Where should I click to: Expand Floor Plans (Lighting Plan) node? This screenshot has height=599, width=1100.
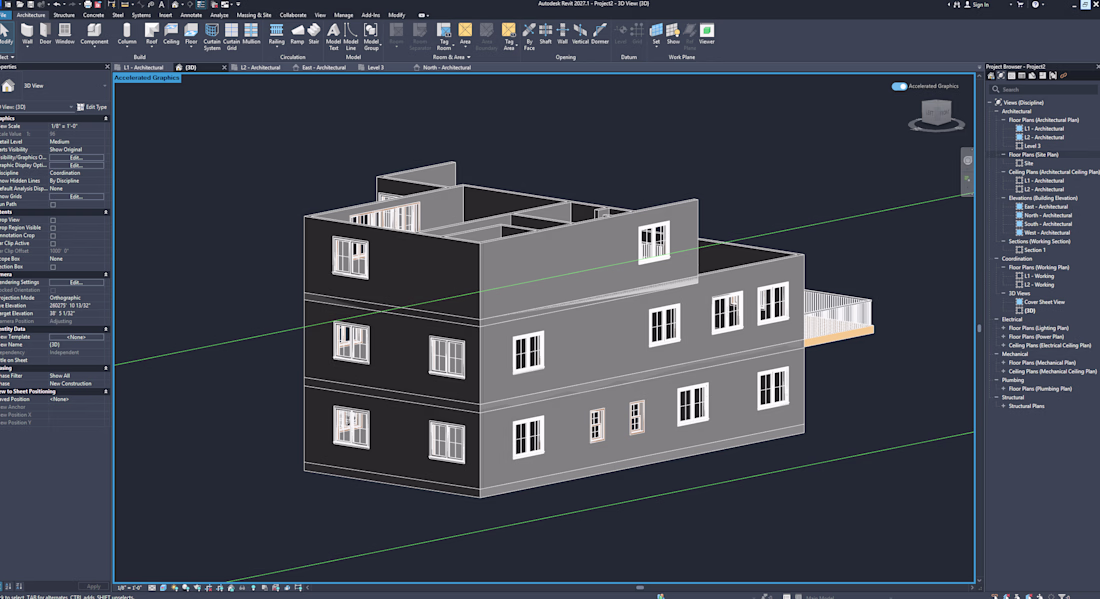click(x=1003, y=328)
